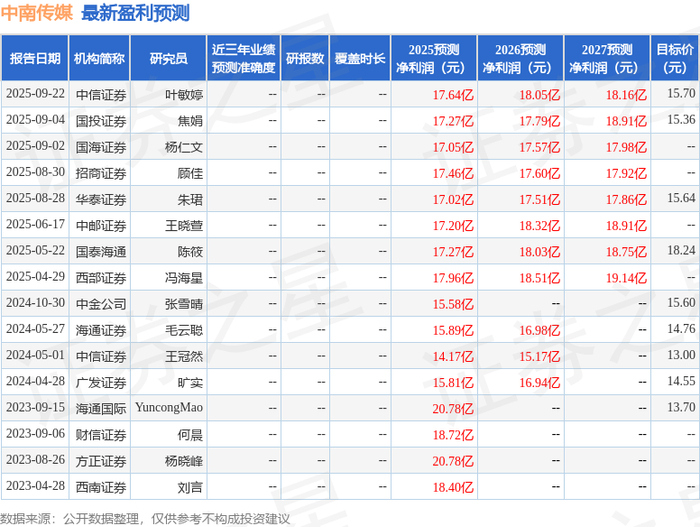Select date cell 2025-09-22
Viewport: 700px width, 527px height.
pyautogui.click(x=35, y=94)
